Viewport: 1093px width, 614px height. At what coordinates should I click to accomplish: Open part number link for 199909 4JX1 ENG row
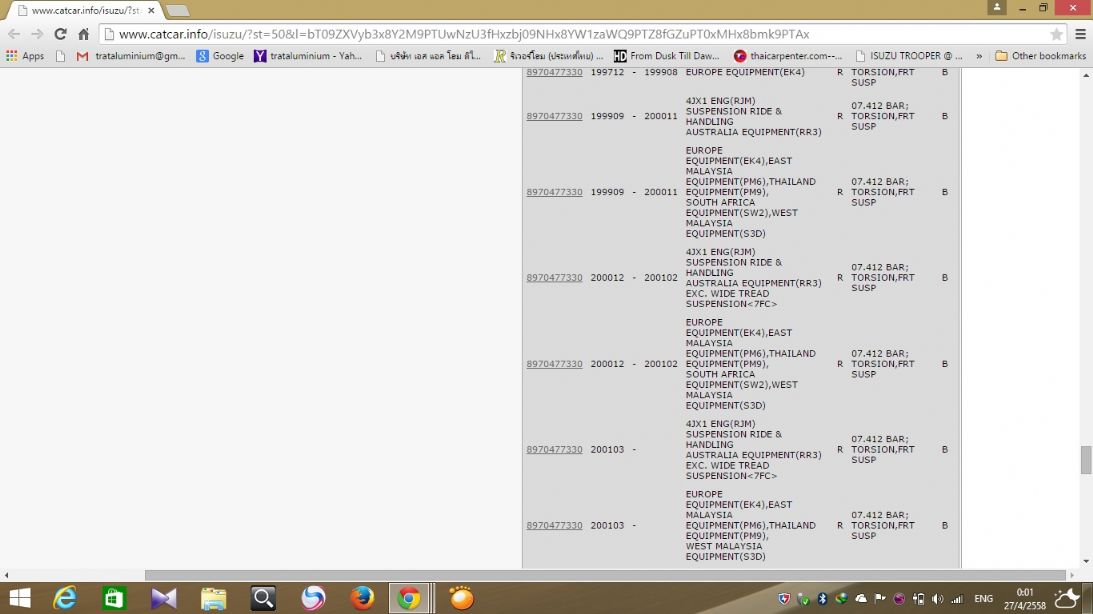(x=554, y=116)
